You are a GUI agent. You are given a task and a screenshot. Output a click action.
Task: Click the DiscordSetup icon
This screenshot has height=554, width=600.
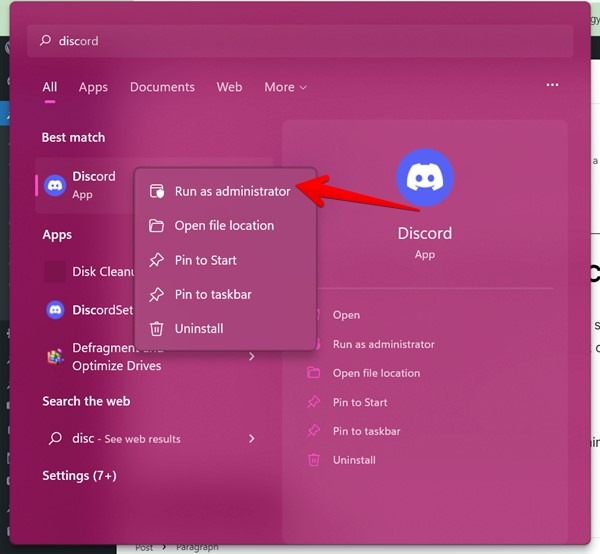tap(55, 310)
